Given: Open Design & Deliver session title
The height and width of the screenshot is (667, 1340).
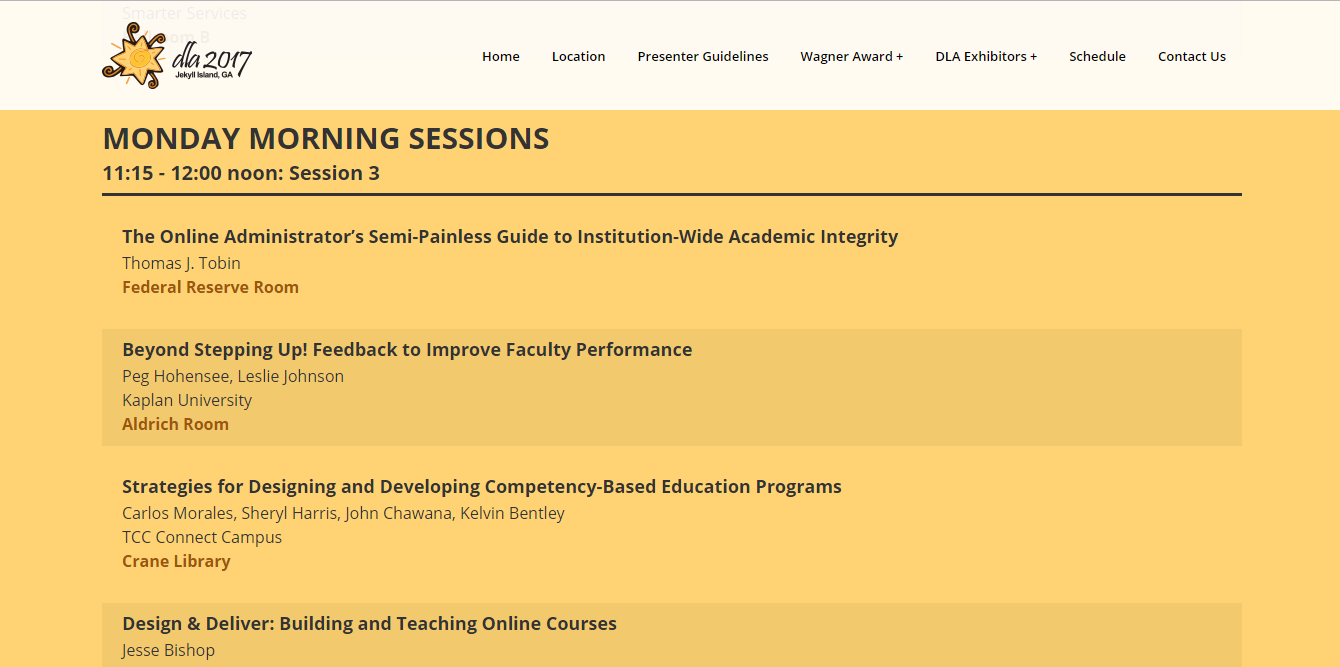Looking at the screenshot, I should [x=369, y=624].
